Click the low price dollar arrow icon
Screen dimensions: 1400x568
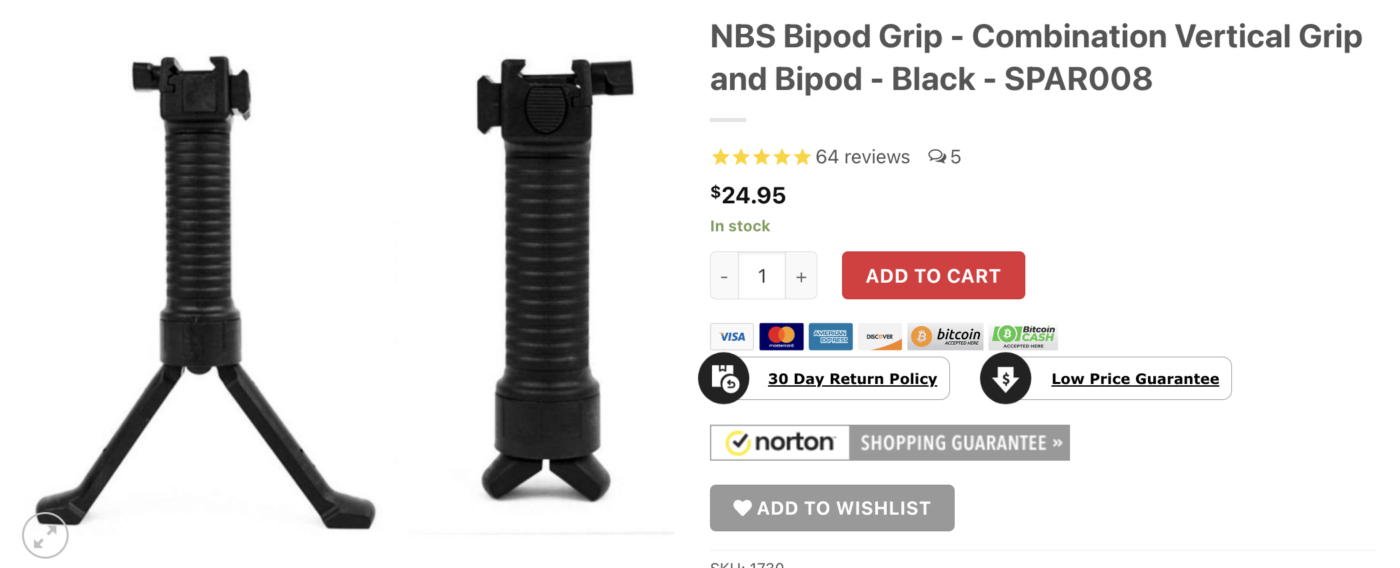click(1005, 378)
